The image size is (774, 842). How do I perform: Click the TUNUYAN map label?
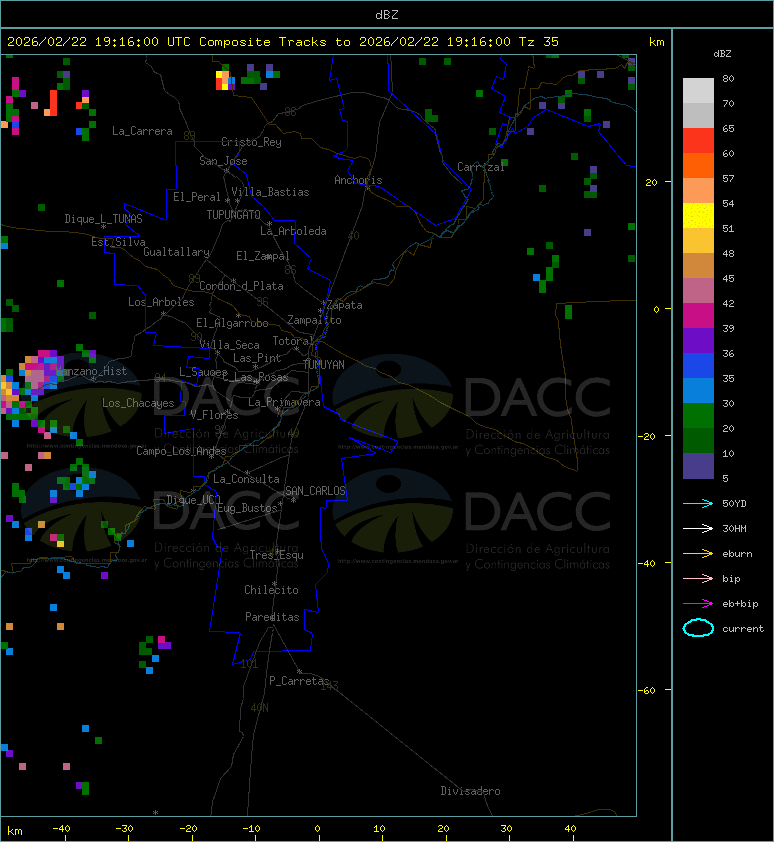tap(324, 365)
